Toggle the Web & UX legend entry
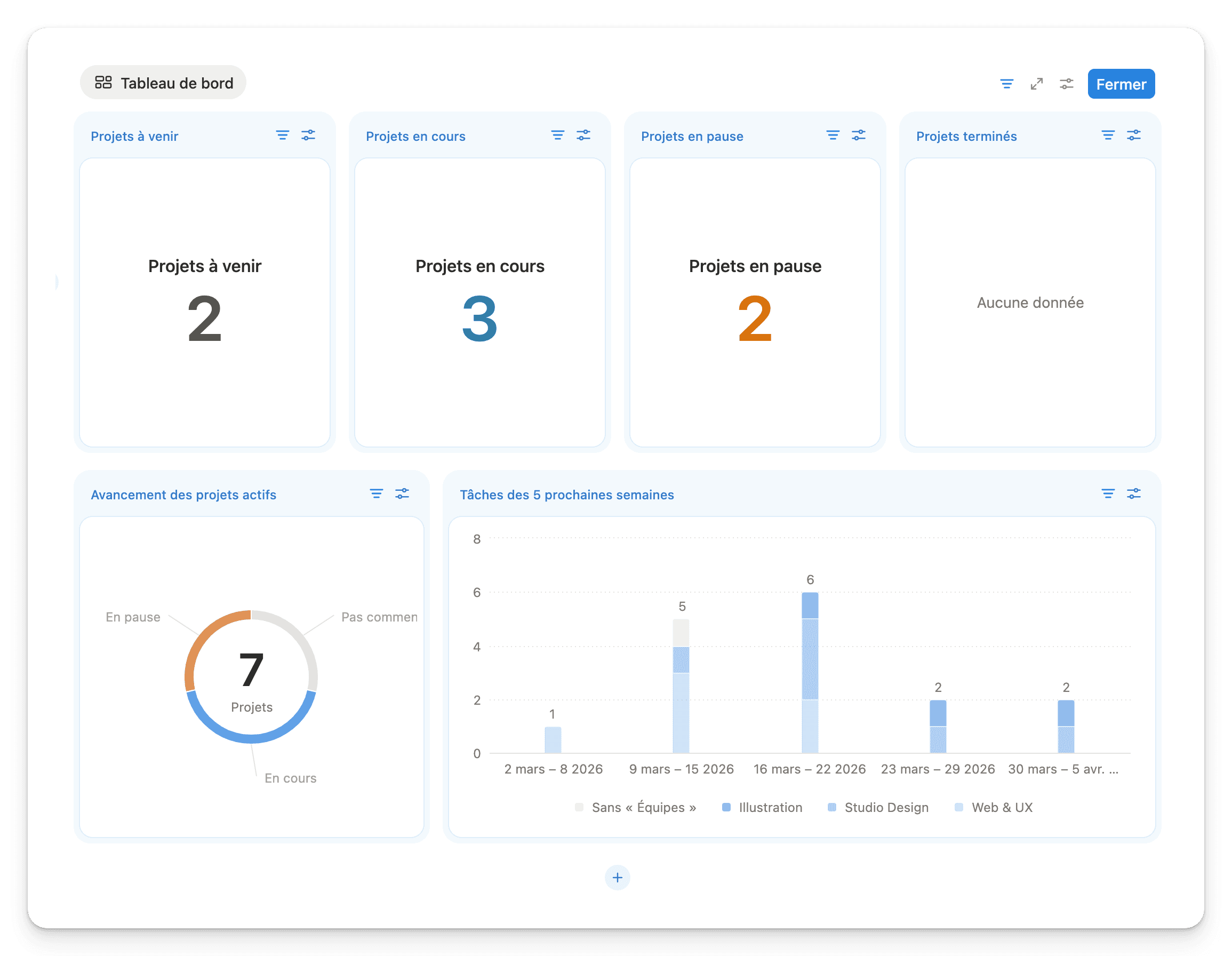 (x=1001, y=807)
